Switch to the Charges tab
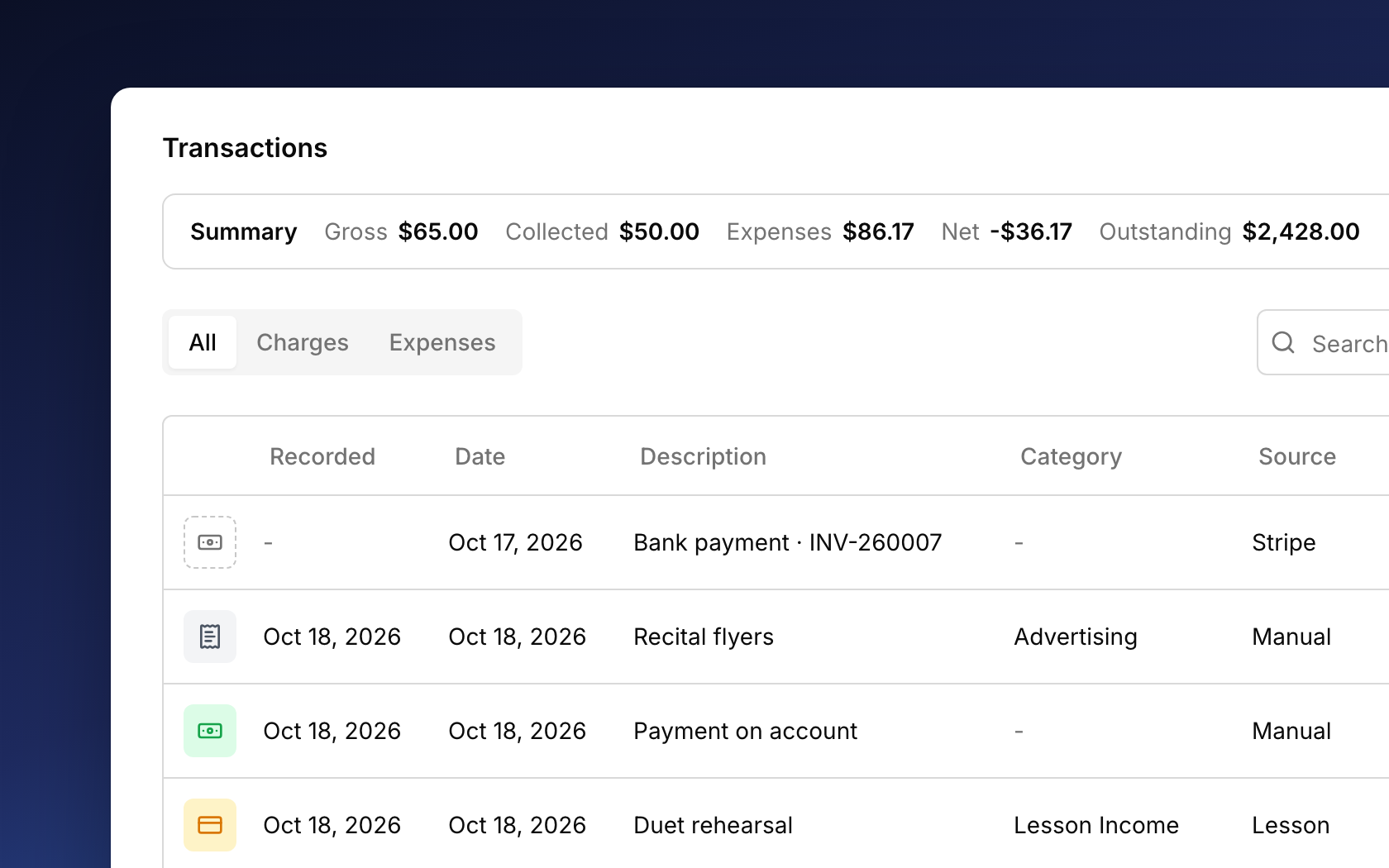The height and width of the screenshot is (868, 1389). click(x=303, y=342)
